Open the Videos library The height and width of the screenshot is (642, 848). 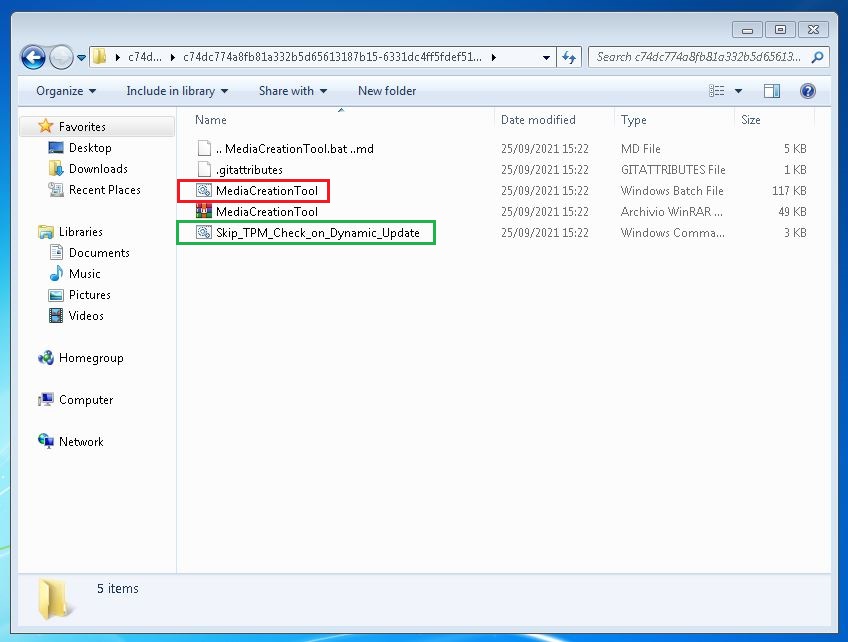pyautogui.click(x=86, y=316)
